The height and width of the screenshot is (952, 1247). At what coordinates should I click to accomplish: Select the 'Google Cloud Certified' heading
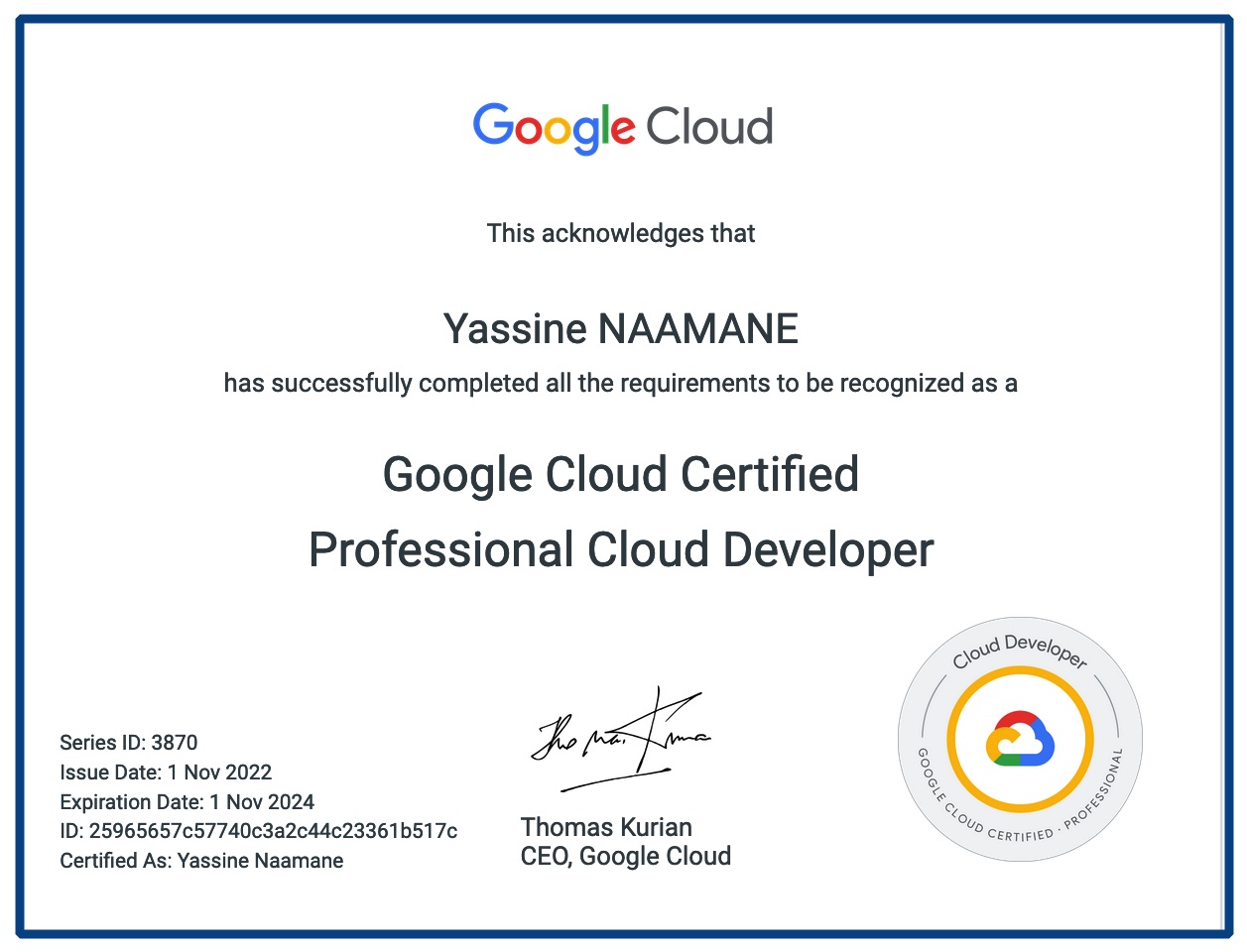coord(621,474)
